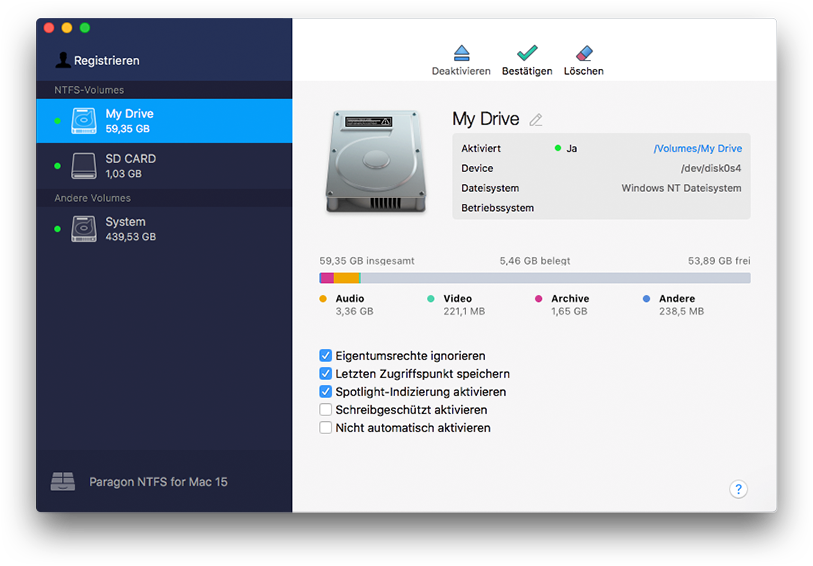
Task: Click 53,89 GB frei text
Action: click(719, 261)
